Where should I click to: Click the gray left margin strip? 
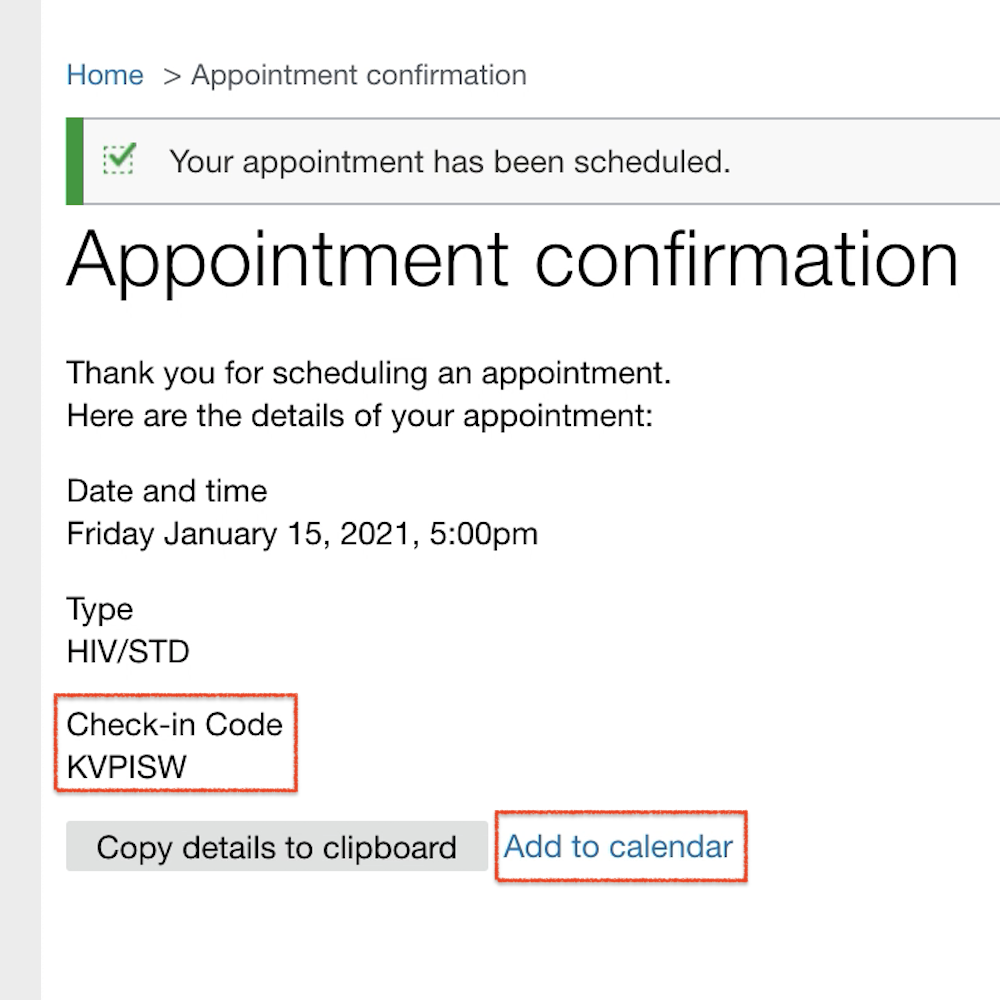point(20,500)
